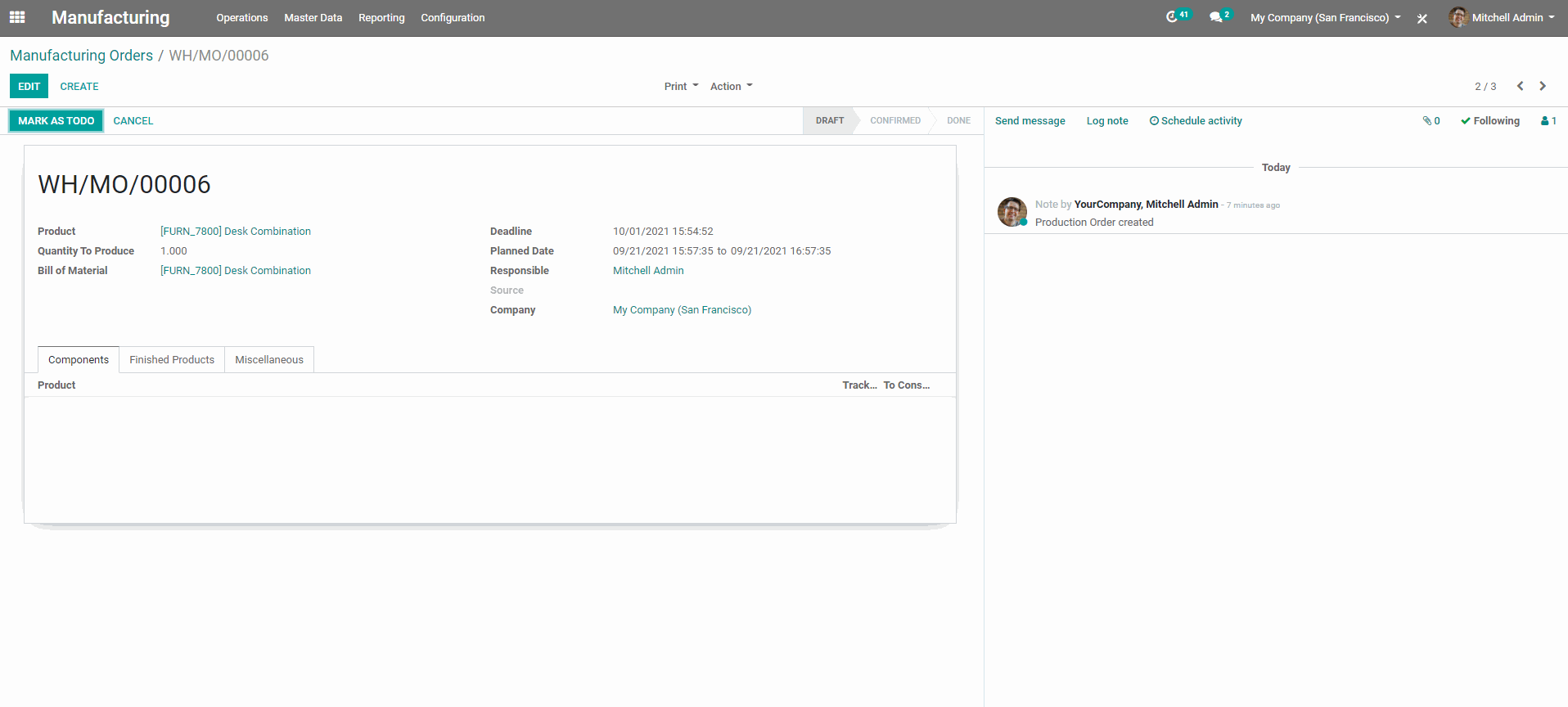Click Mitchell Admin avatar in chatter note
The image size is (1568, 707).
(x=1012, y=212)
